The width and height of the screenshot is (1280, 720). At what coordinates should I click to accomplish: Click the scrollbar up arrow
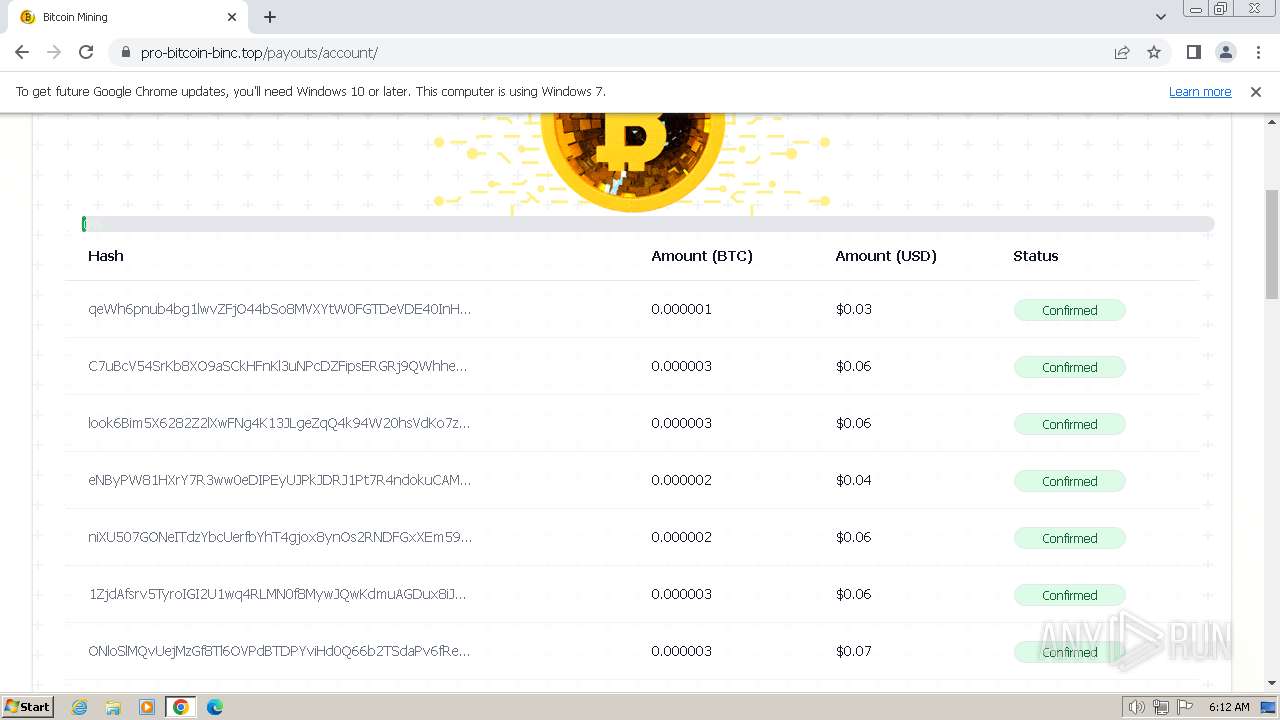(x=1271, y=122)
